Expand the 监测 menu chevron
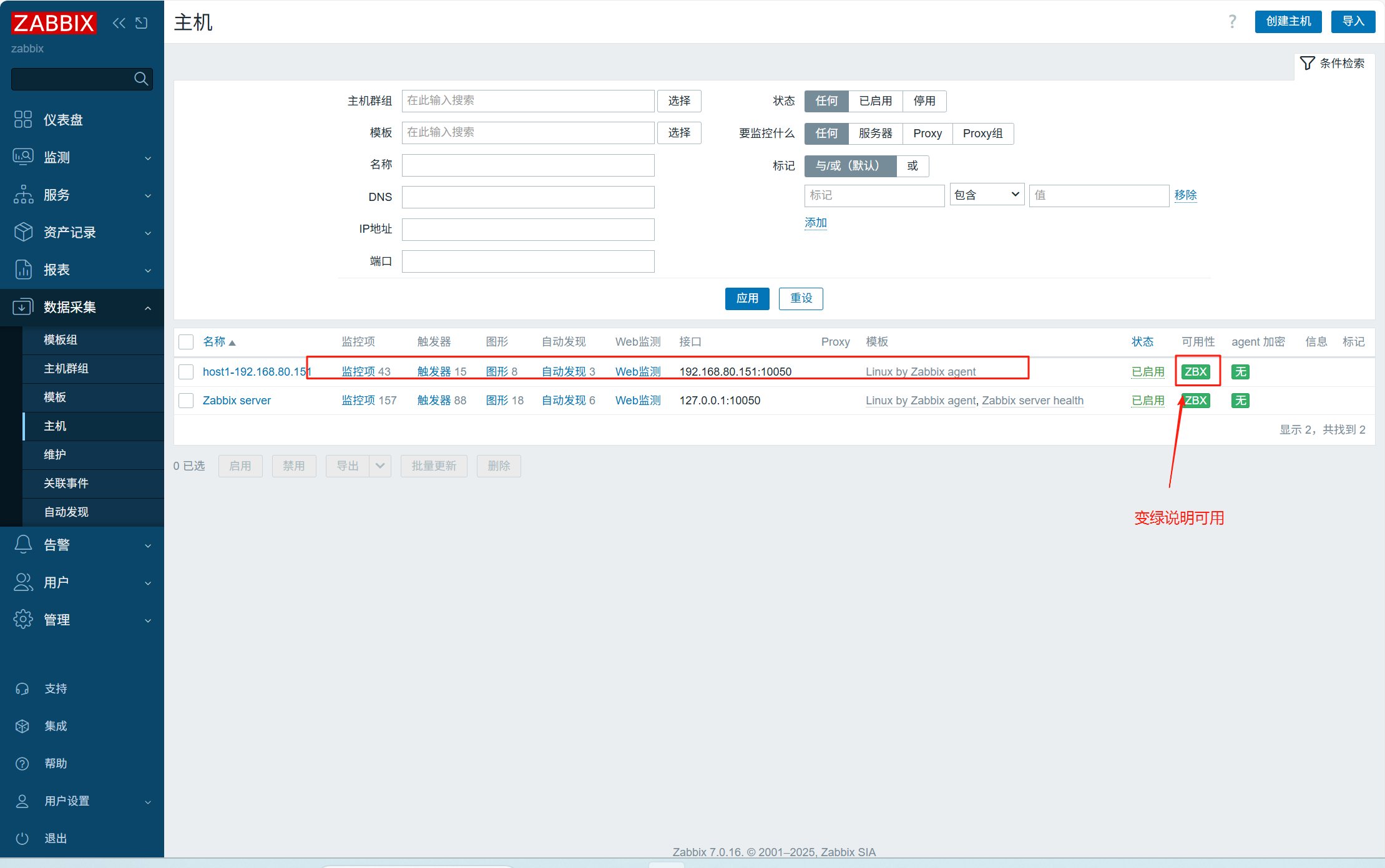 pyautogui.click(x=148, y=158)
